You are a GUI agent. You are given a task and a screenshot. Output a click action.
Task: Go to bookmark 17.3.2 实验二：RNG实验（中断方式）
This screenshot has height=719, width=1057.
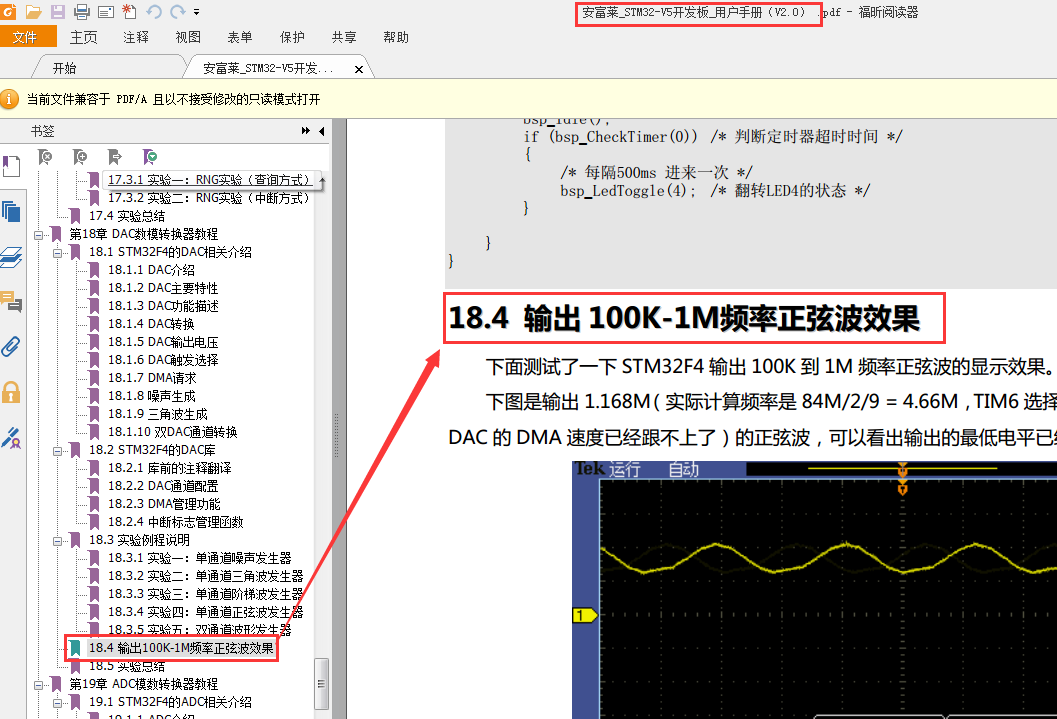[209, 198]
